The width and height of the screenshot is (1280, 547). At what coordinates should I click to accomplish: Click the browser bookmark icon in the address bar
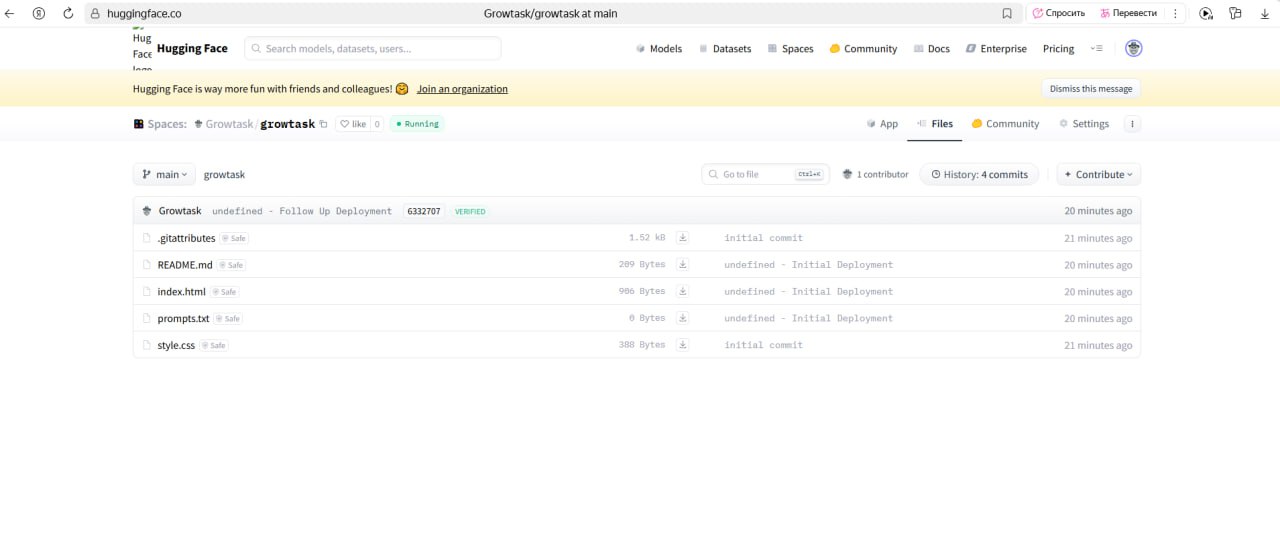pyautogui.click(x=1007, y=14)
